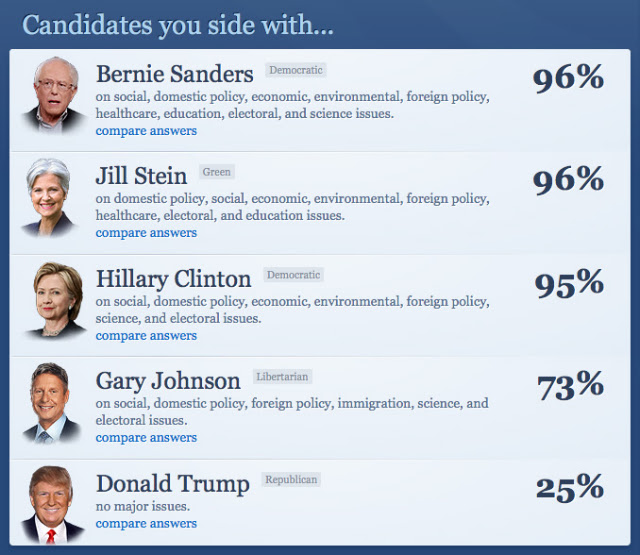The width and height of the screenshot is (640, 555).
Task: Open compare answers for Hillary Clinton
Action: pyautogui.click(x=146, y=336)
